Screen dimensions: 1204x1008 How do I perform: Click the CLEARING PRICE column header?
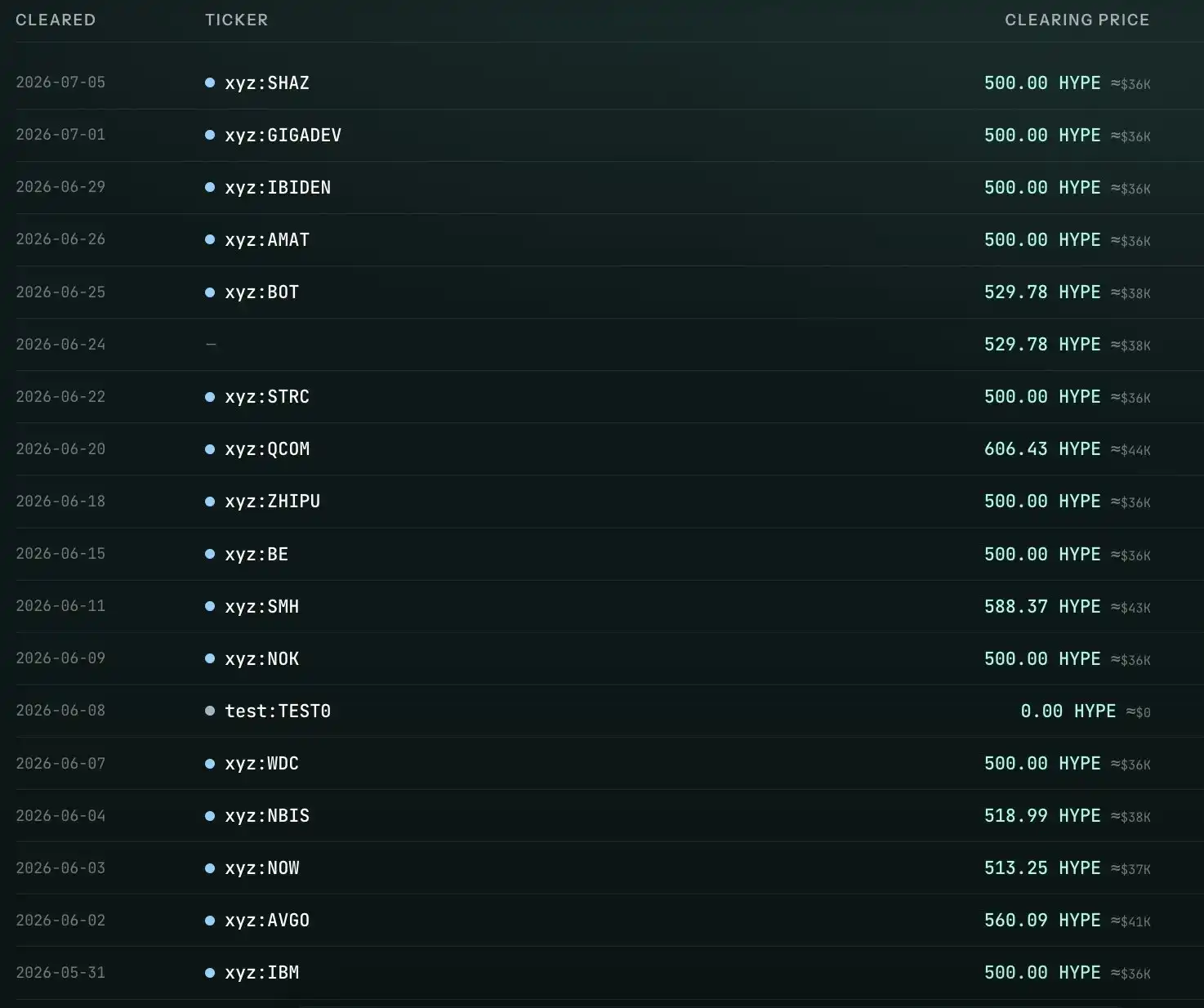[x=1077, y=20]
